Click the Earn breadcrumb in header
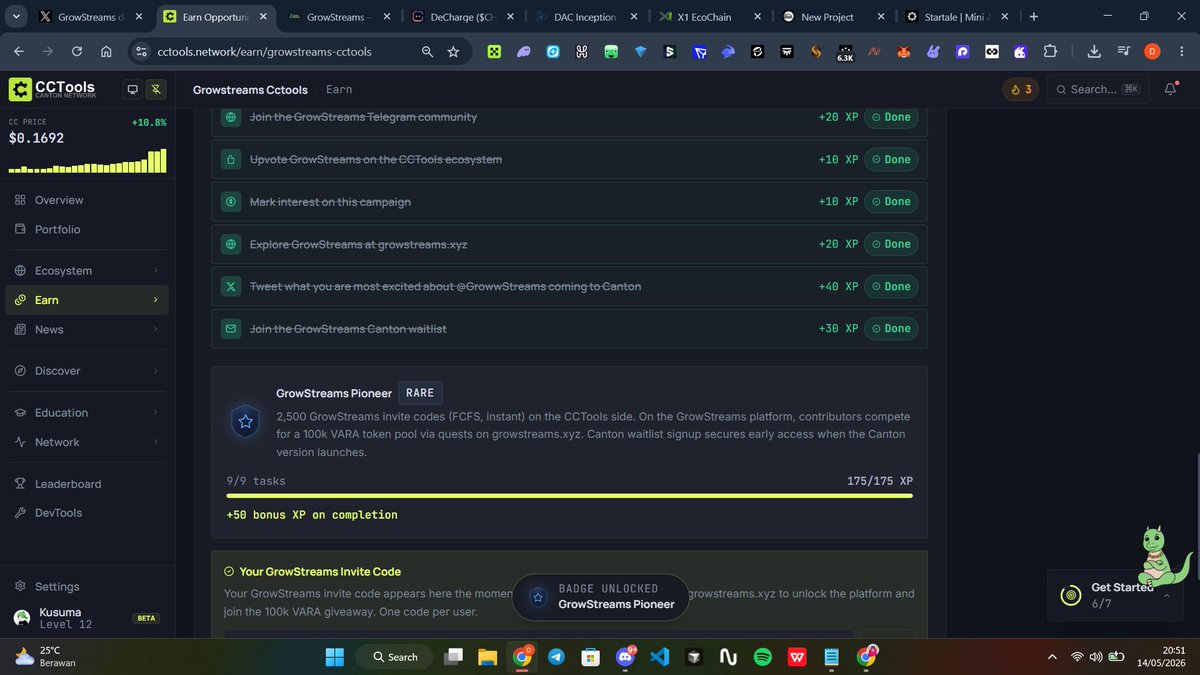The height and width of the screenshot is (675, 1200). tap(339, 89)
